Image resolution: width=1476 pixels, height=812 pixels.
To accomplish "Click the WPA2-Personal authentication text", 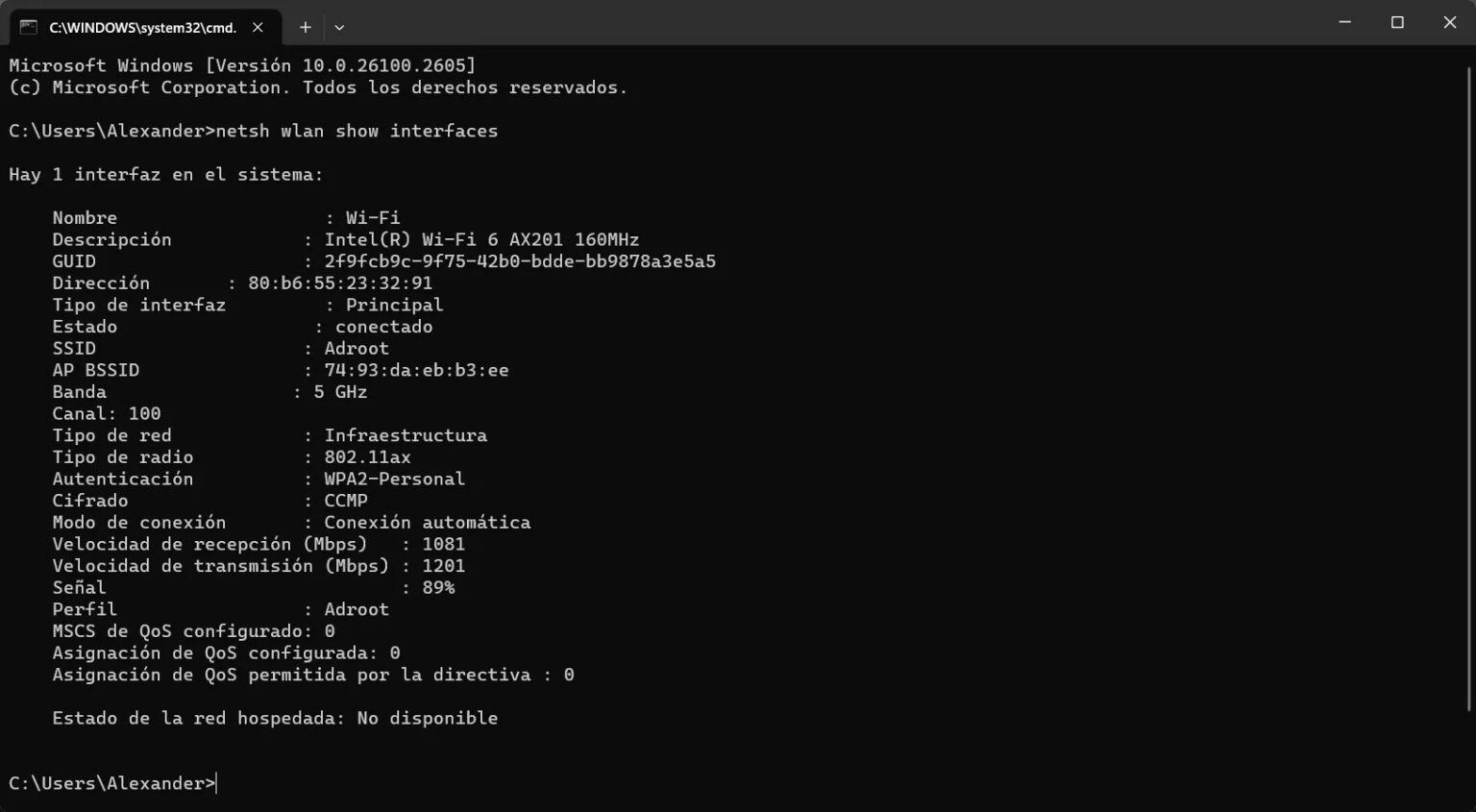I will coord(394,479).
